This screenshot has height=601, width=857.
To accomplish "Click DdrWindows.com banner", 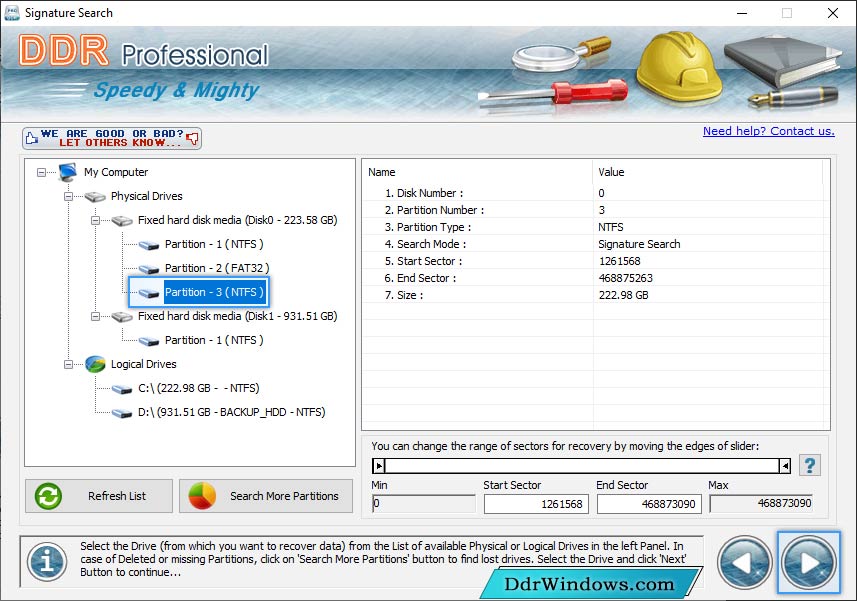I will point(589,584).
